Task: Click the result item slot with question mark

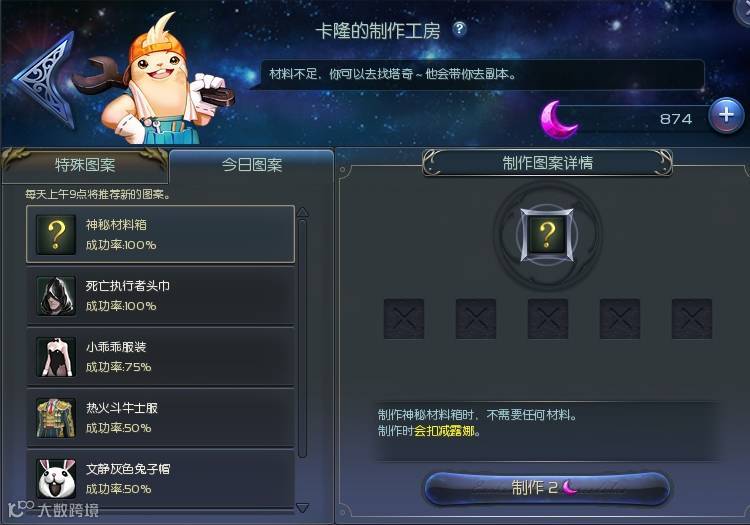Action: (x=547, y=235)
